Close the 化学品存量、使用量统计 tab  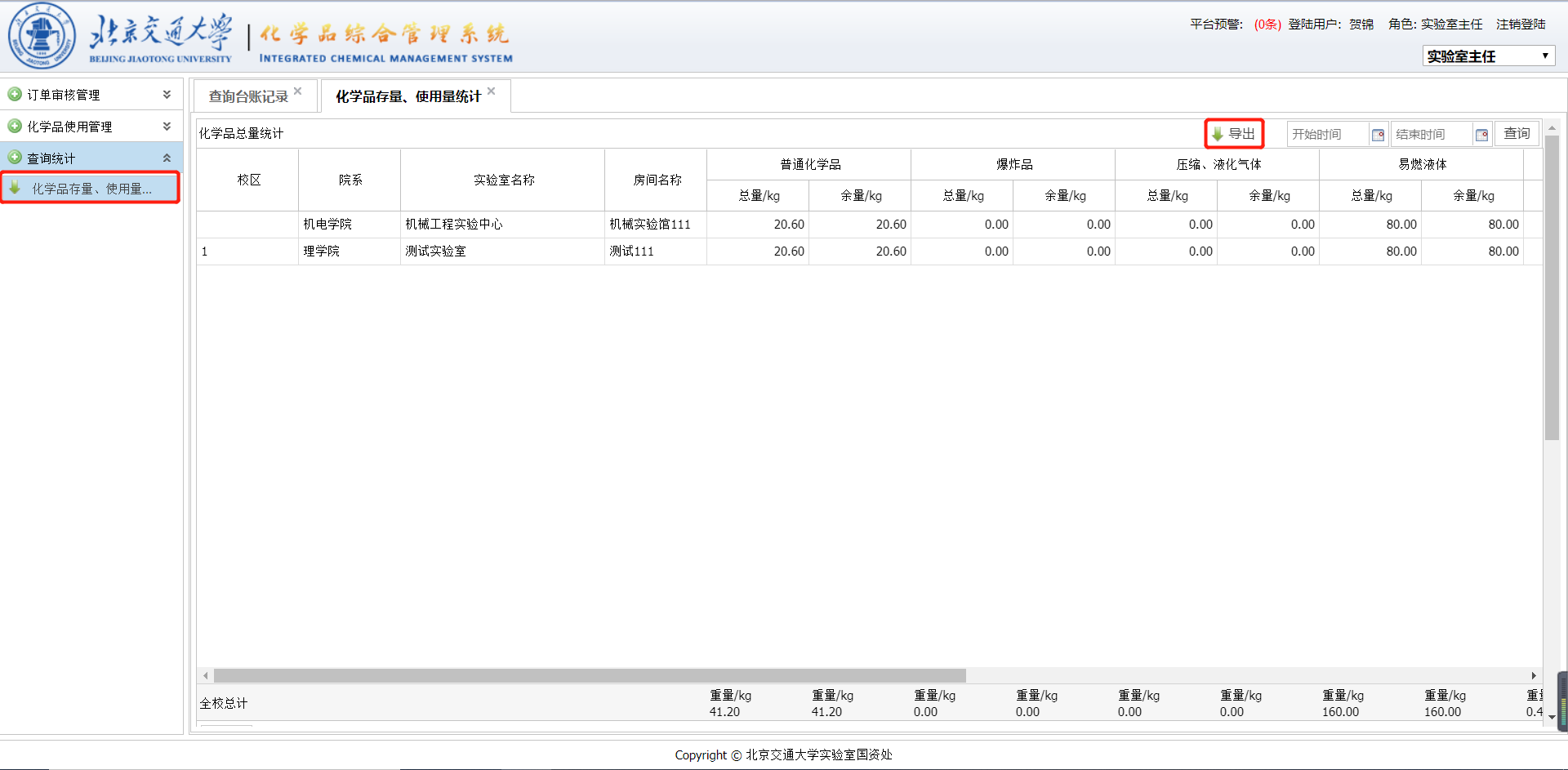coord(491,91)
